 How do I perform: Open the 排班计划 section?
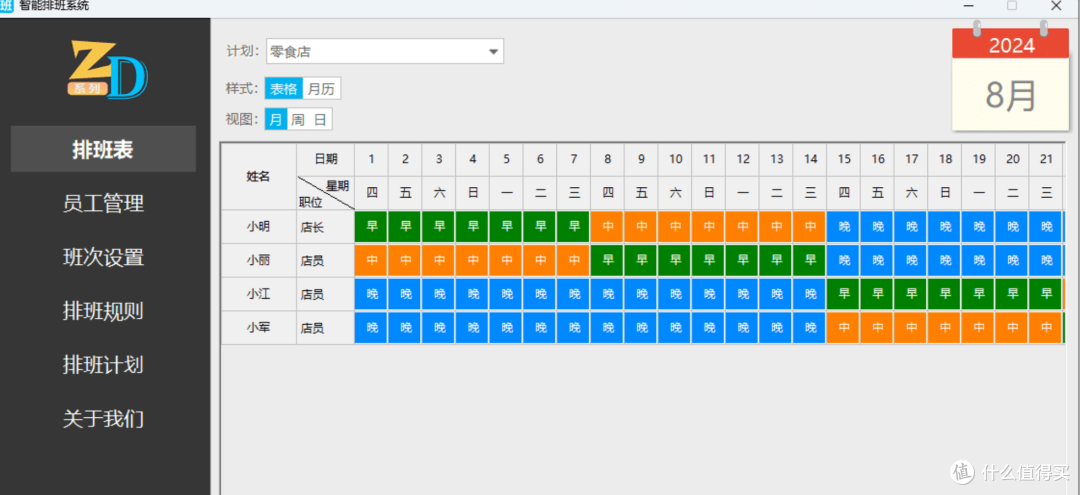coord(103,364)
